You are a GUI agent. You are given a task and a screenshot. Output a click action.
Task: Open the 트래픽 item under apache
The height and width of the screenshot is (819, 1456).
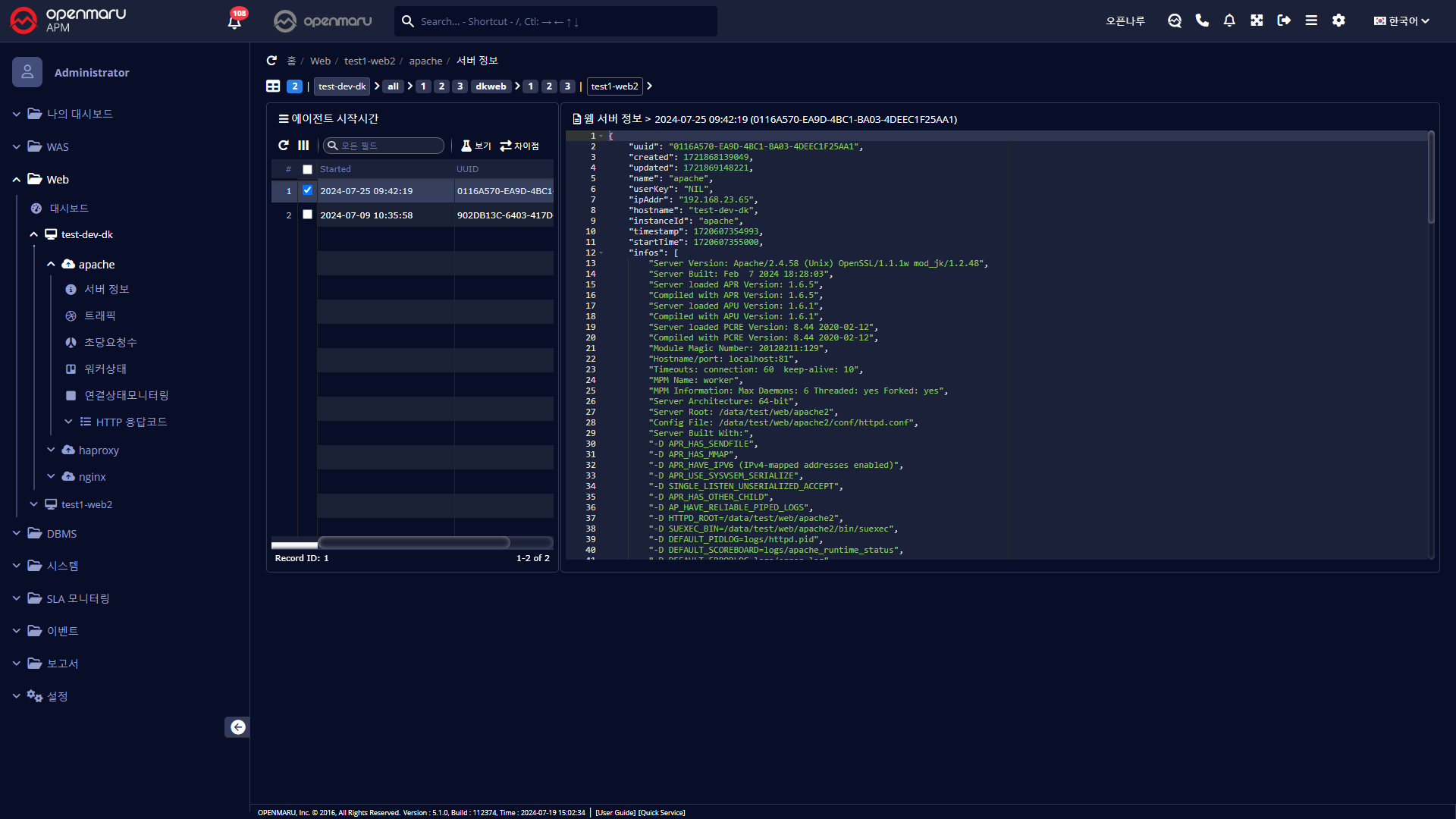tap(99, 316)
